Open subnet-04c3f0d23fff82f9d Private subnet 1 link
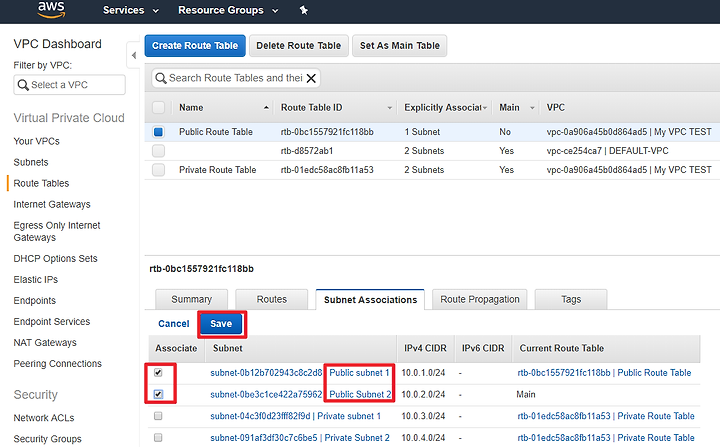 (296, 416)
